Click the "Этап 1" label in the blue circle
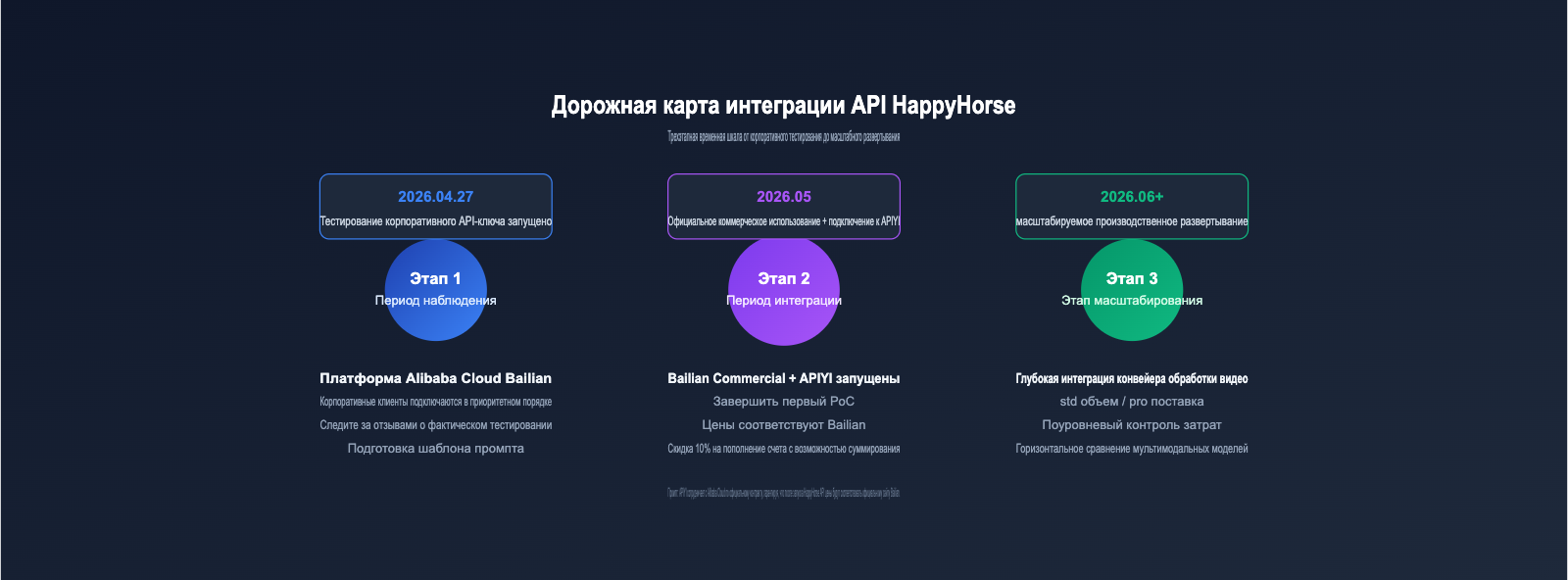1568x580 pixels. (435, 279)
